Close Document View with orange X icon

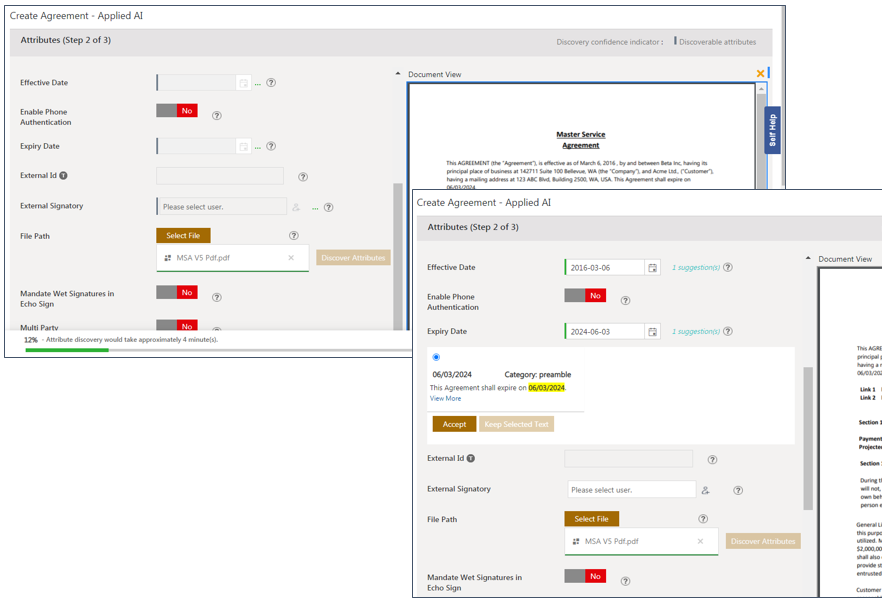[760, 73]
